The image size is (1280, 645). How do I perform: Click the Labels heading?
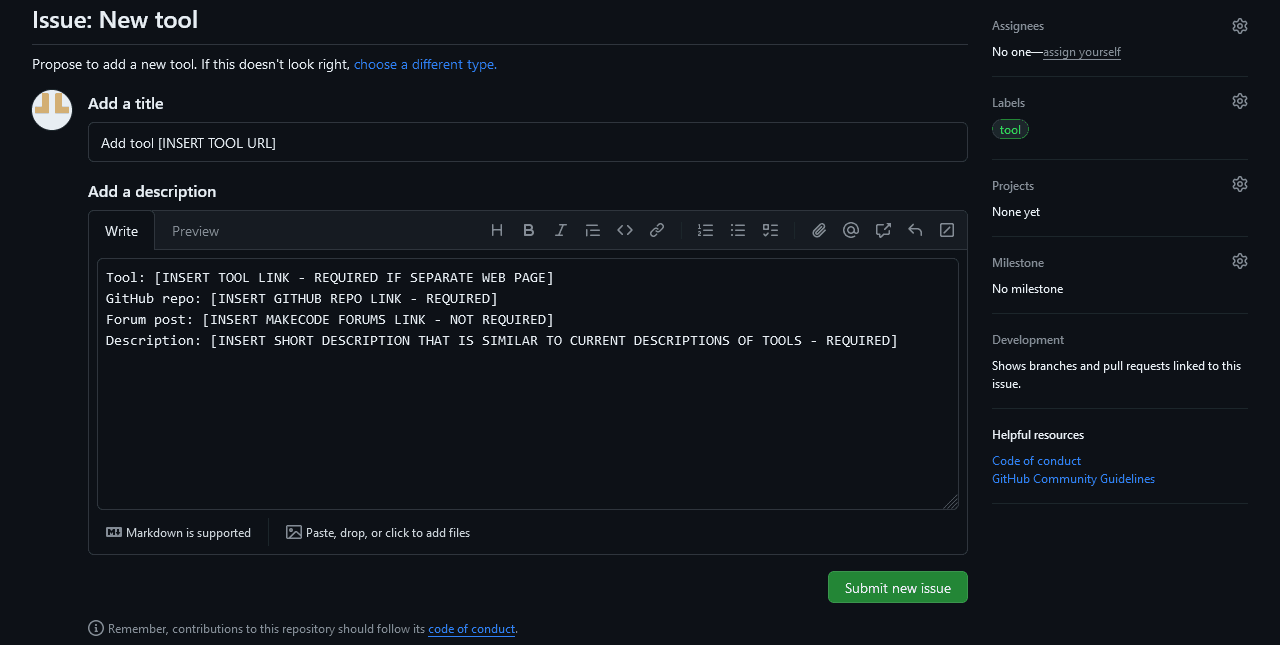pyautogui.click(x=1008, y=103)
